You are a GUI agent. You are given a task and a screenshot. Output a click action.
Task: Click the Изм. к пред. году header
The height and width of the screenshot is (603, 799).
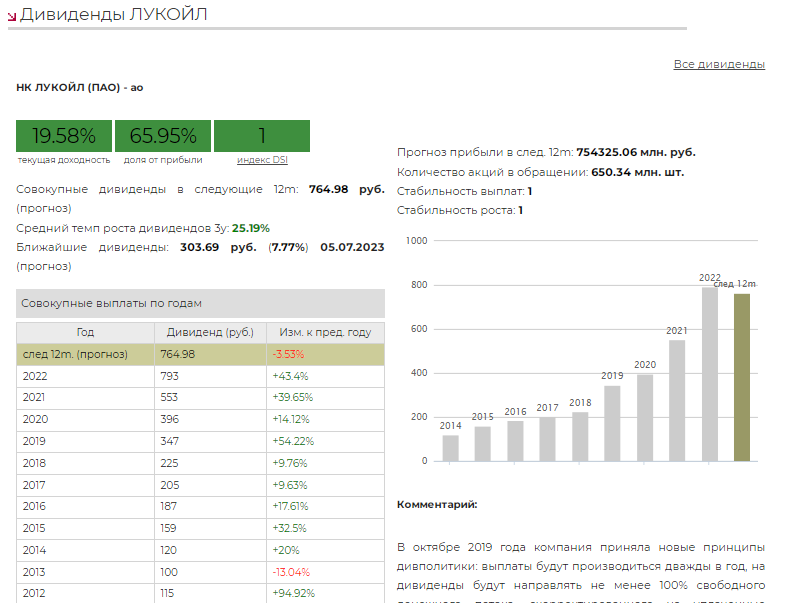[325, 332]
